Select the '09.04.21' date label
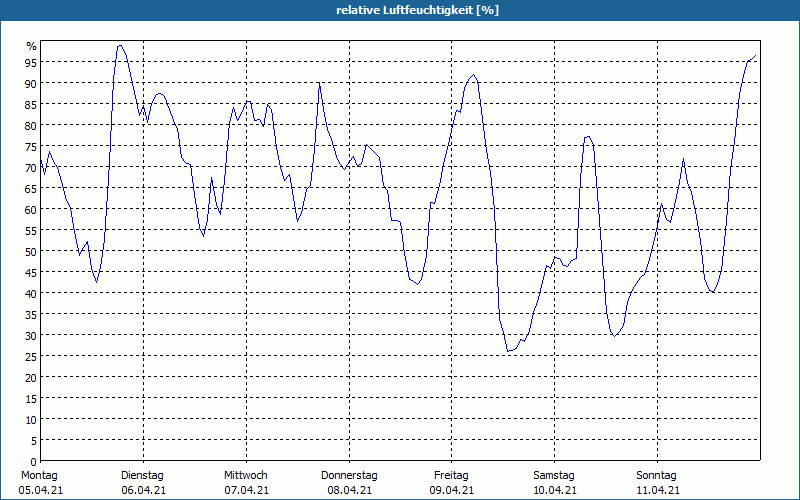Screen dimensions: 800x500 point(452,491)
